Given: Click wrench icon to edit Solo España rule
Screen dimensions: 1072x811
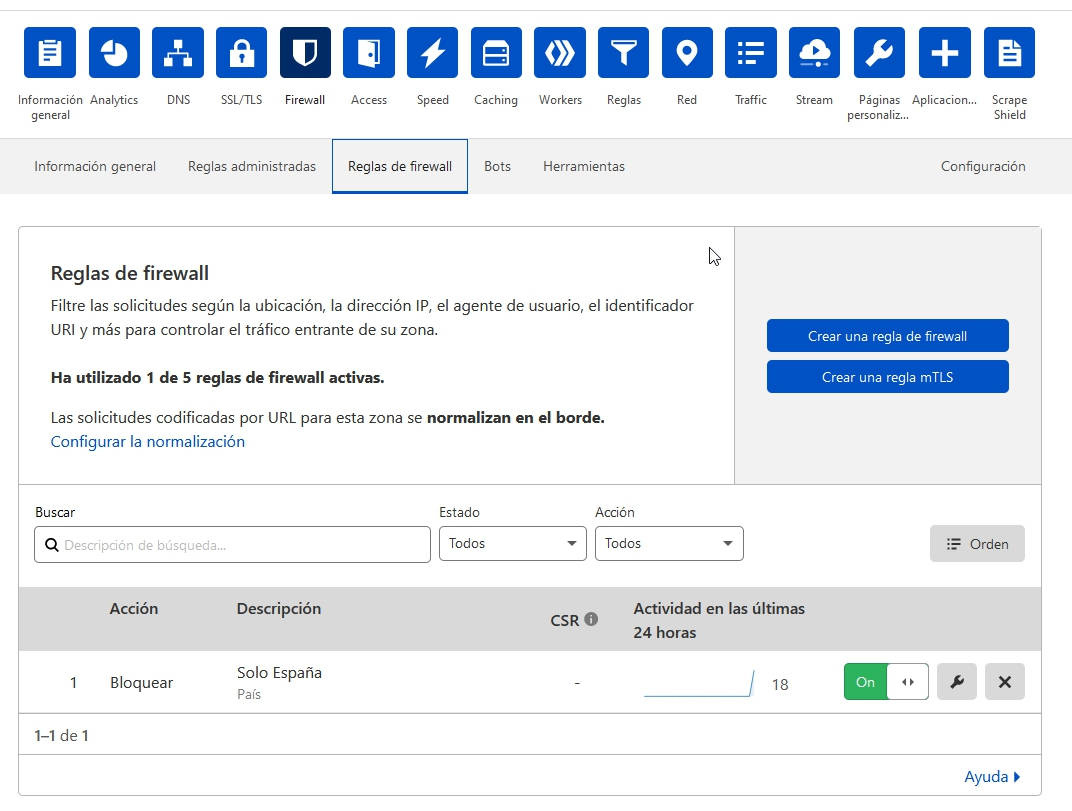Looking at the screenshot, I should [956, 682].
